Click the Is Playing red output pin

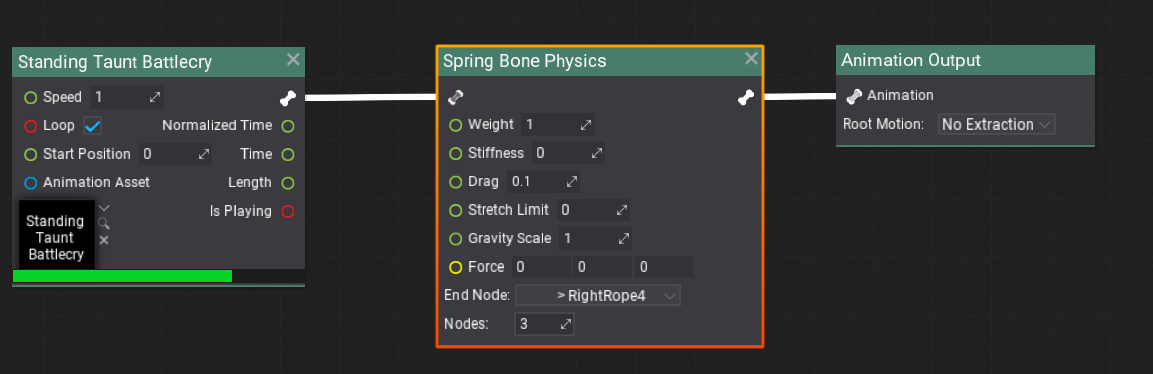[x=288, y=212]
